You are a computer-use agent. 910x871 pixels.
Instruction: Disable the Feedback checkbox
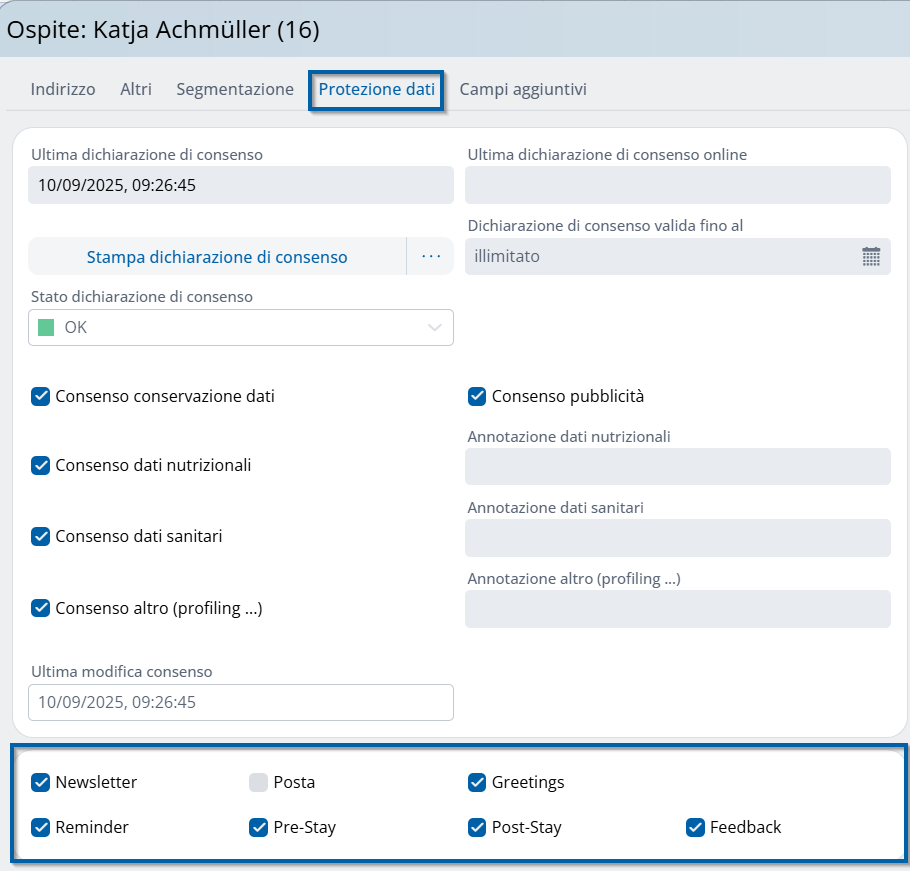pos(695,827)
